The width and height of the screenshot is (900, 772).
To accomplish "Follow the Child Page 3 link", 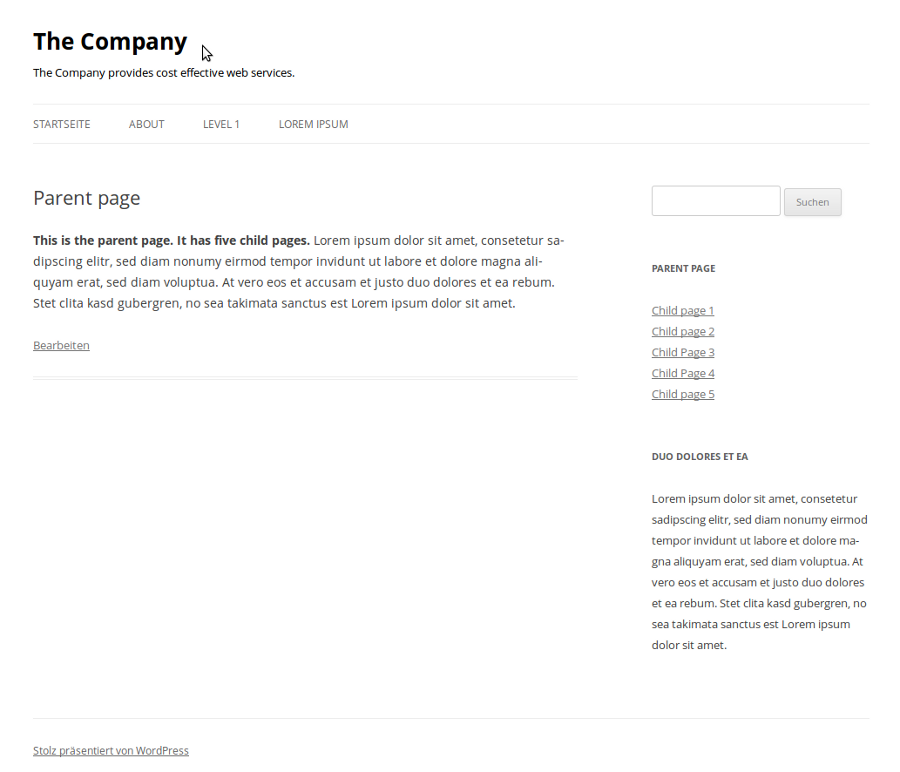I will tap(682, 352).
